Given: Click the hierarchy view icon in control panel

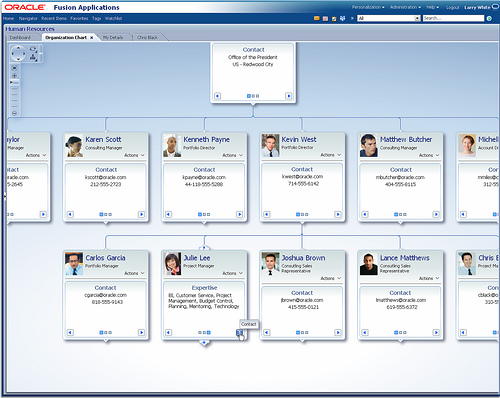Looking at the screenshot, I should pos(33,58).
